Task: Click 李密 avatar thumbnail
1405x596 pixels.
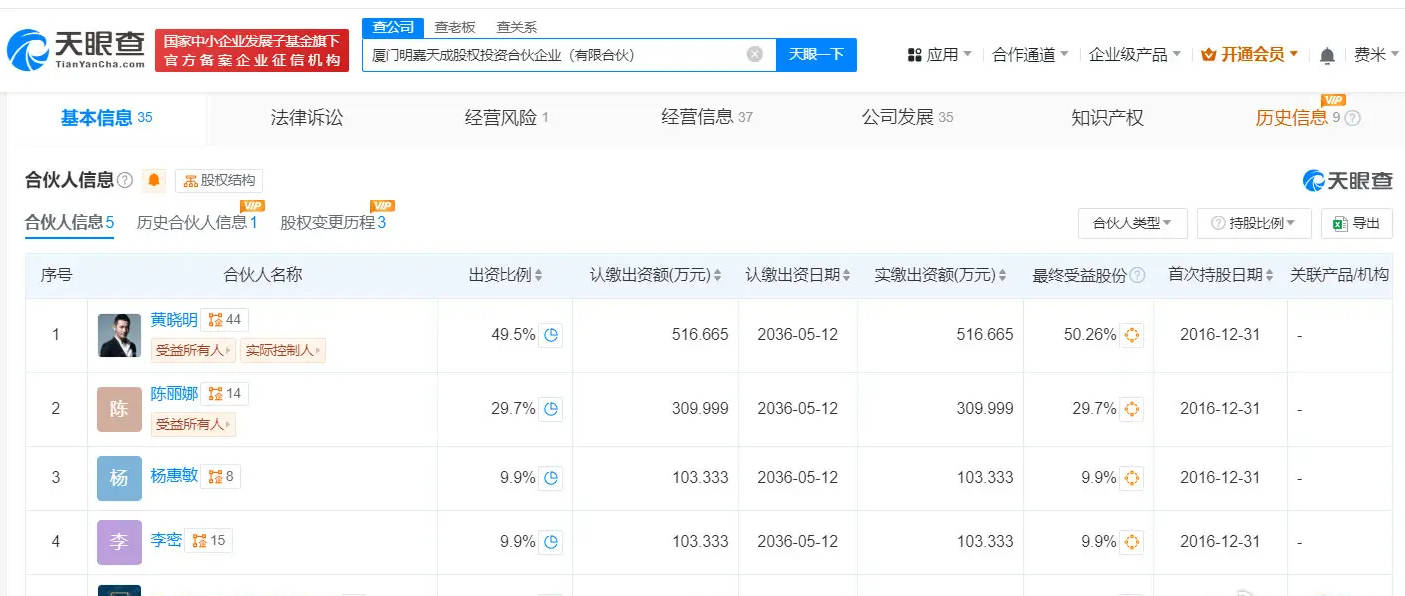Action: point(119,542)
